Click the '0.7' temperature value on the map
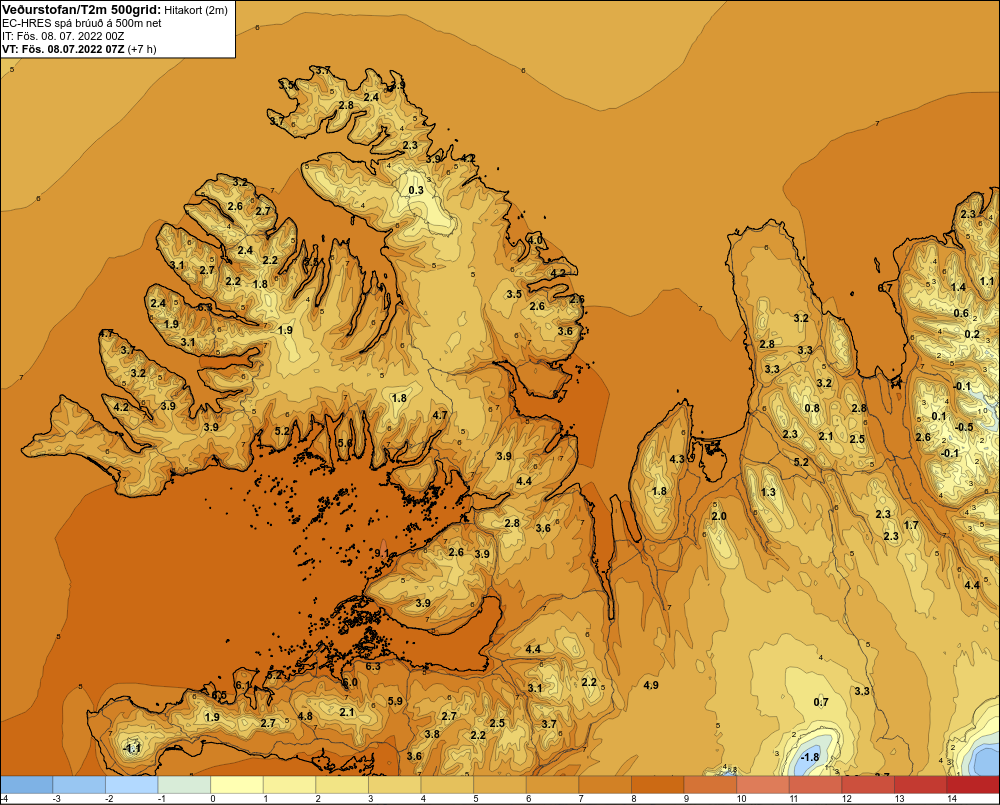 point(821,702)
